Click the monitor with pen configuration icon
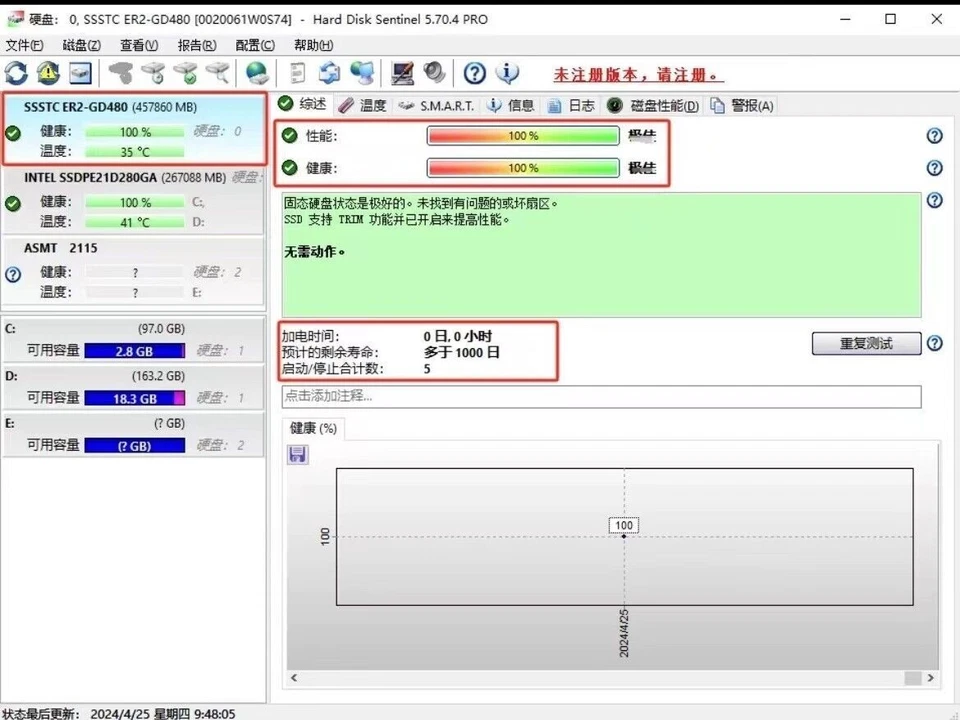Viewport: 960px width, 720px height. click(402, 73)
